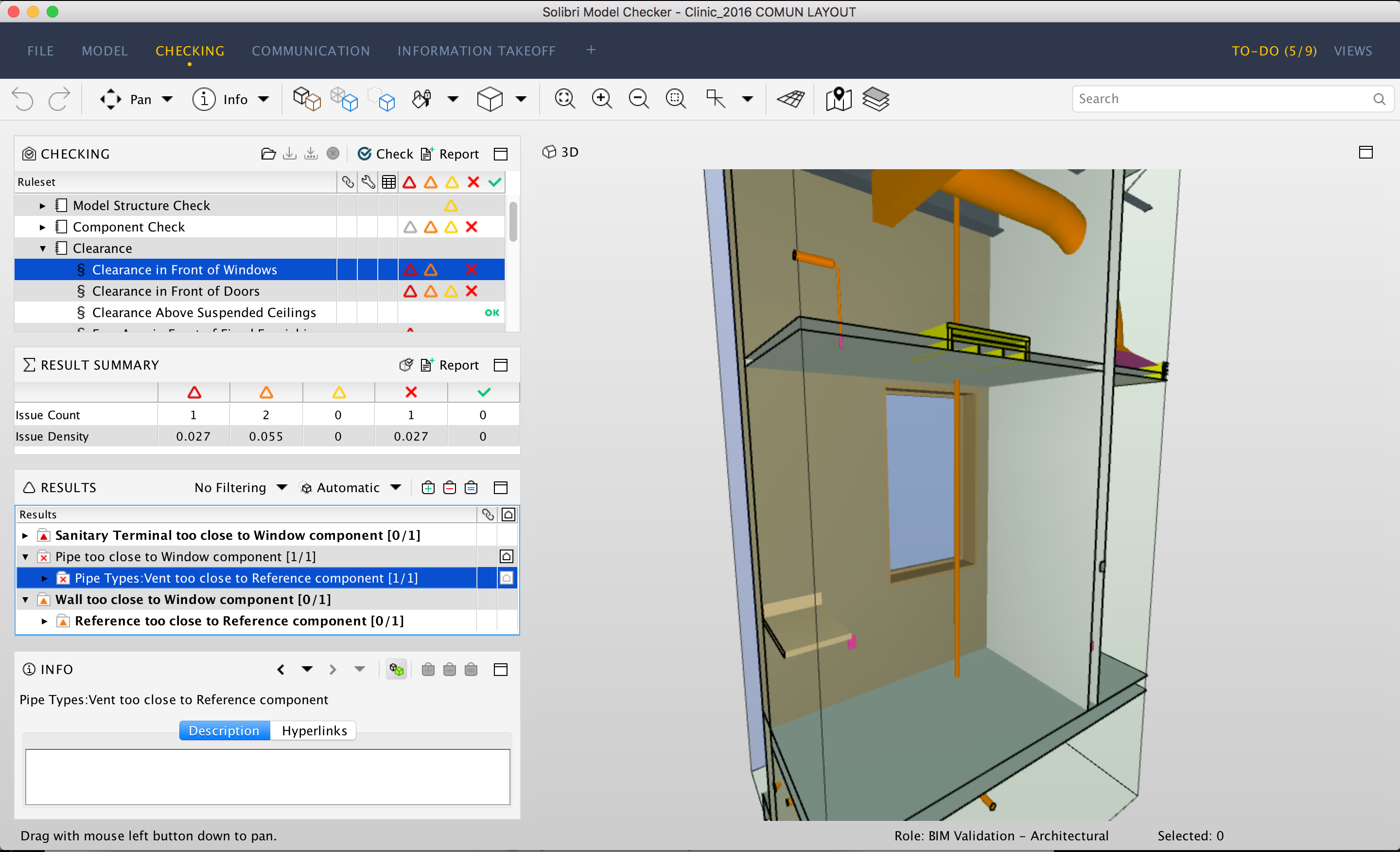Screen dimensions: 1400x852
Task: Click the Zoom Out magnifier
Action: [639, 99]
